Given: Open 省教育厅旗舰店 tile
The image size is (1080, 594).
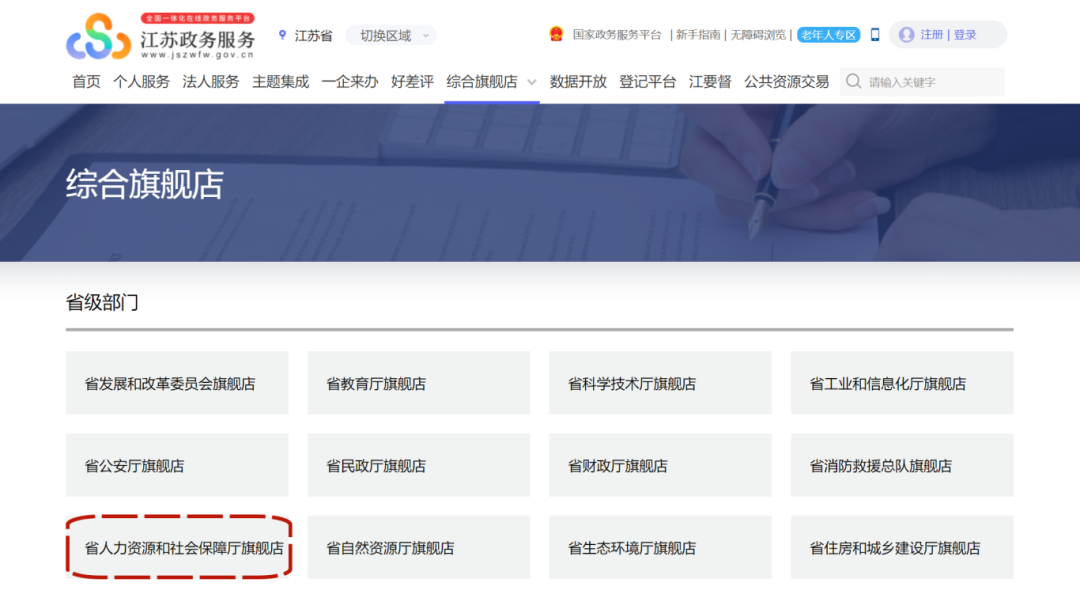Looking at the screenshot, I should pyautogui.click(x=418, y=383).
